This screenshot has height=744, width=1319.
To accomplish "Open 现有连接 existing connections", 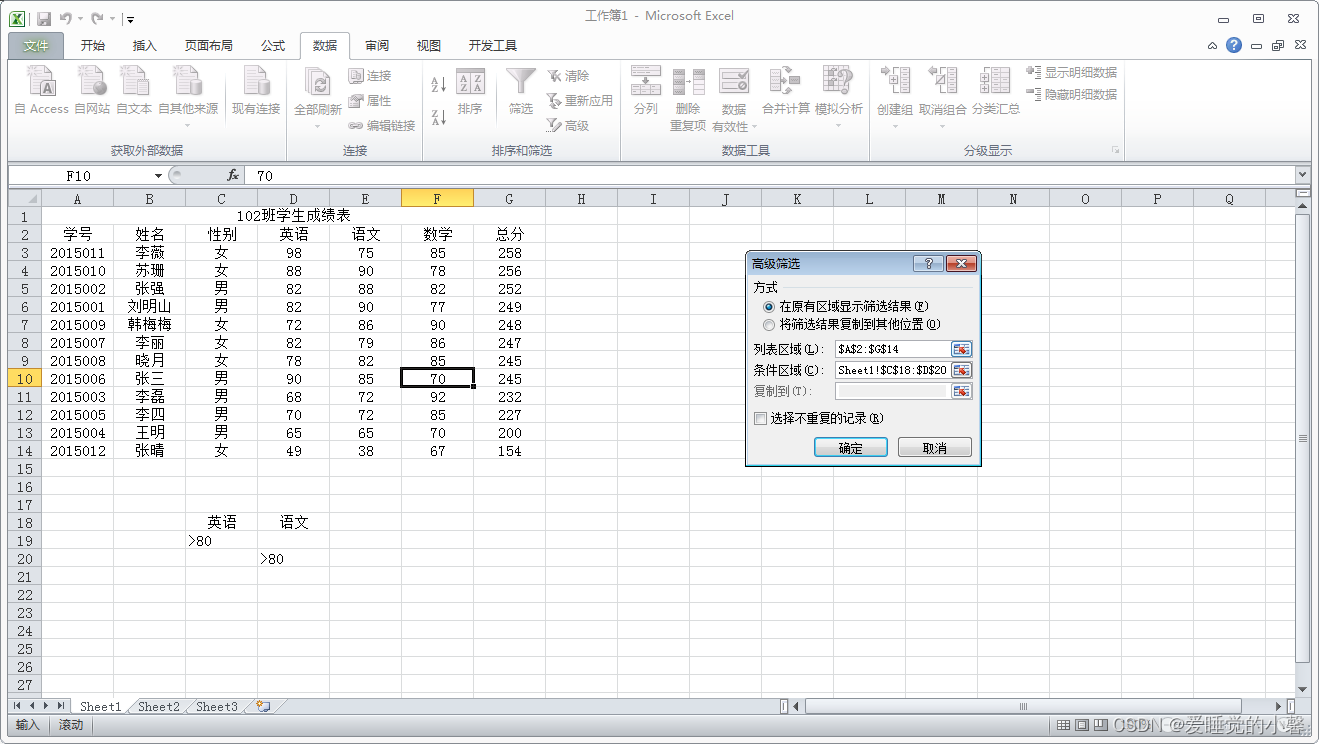I will point(256,90).
